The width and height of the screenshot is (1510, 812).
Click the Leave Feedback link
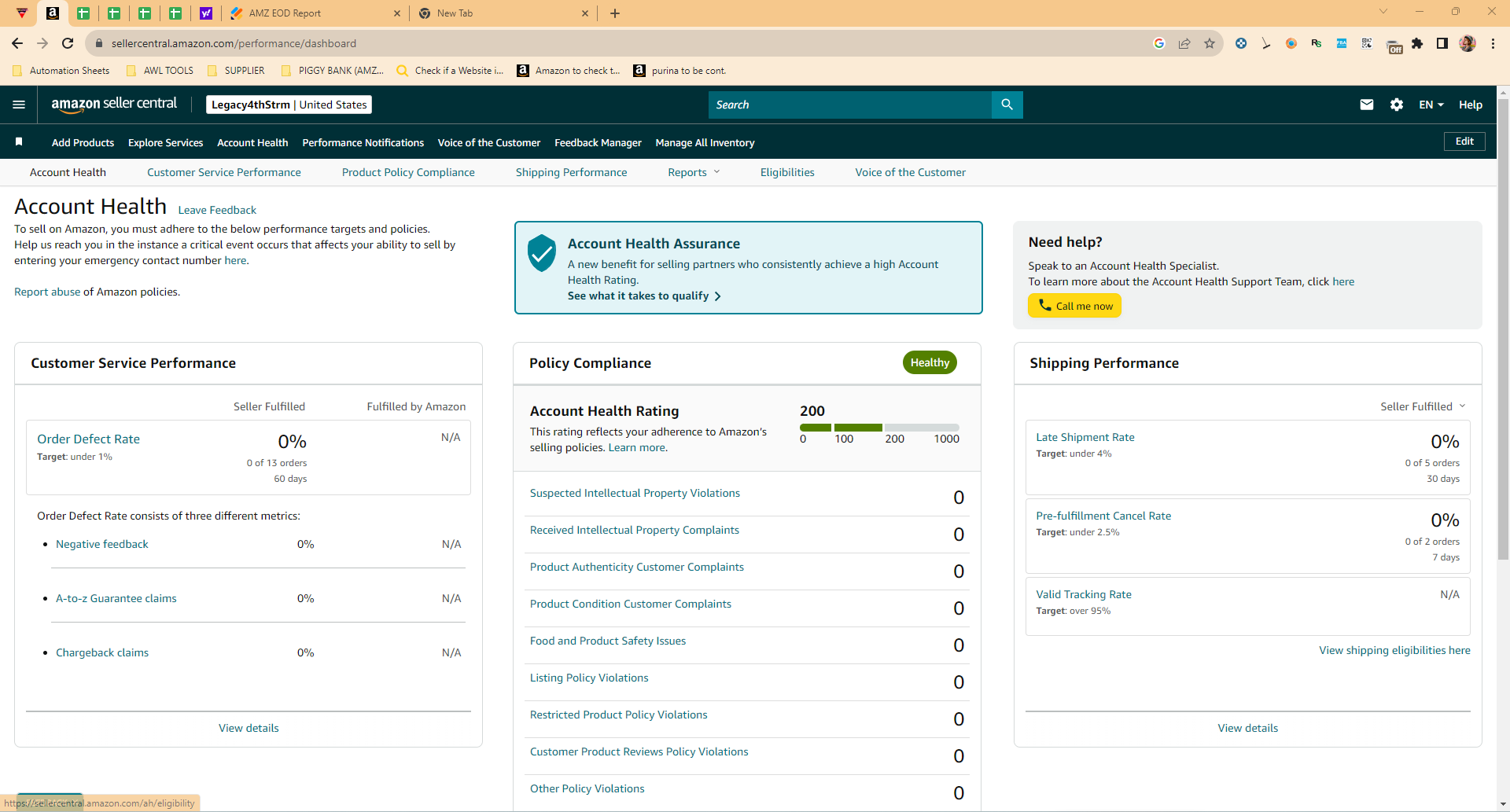coord(217,210)
